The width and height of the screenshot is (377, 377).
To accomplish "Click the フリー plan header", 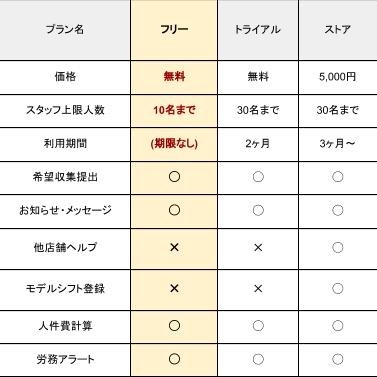I will (174, 29).
